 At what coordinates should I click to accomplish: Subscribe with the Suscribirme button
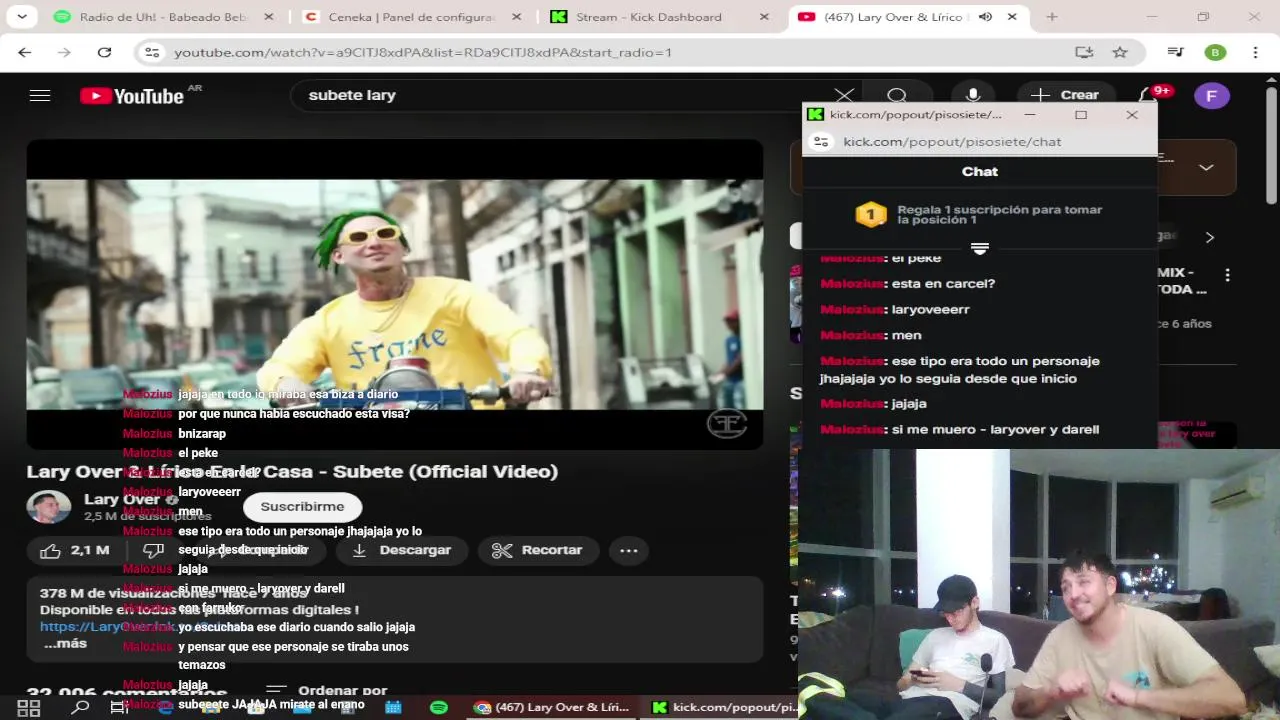click(302, 507)
